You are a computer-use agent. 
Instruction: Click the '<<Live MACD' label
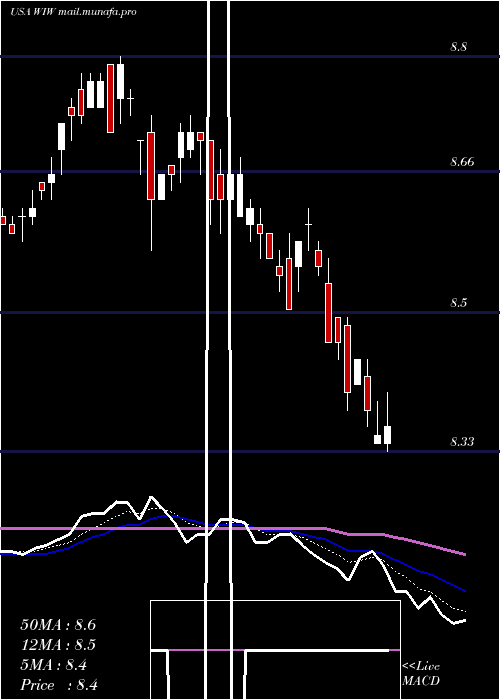421,674
